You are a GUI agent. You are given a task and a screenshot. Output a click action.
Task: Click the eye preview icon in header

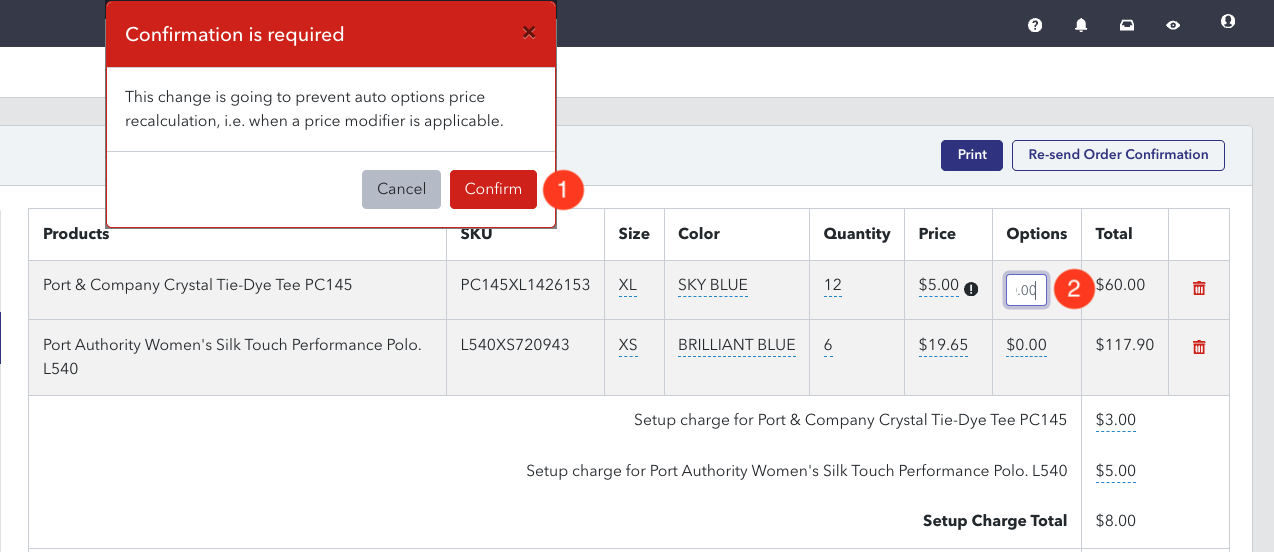(x=1173, y=25)
